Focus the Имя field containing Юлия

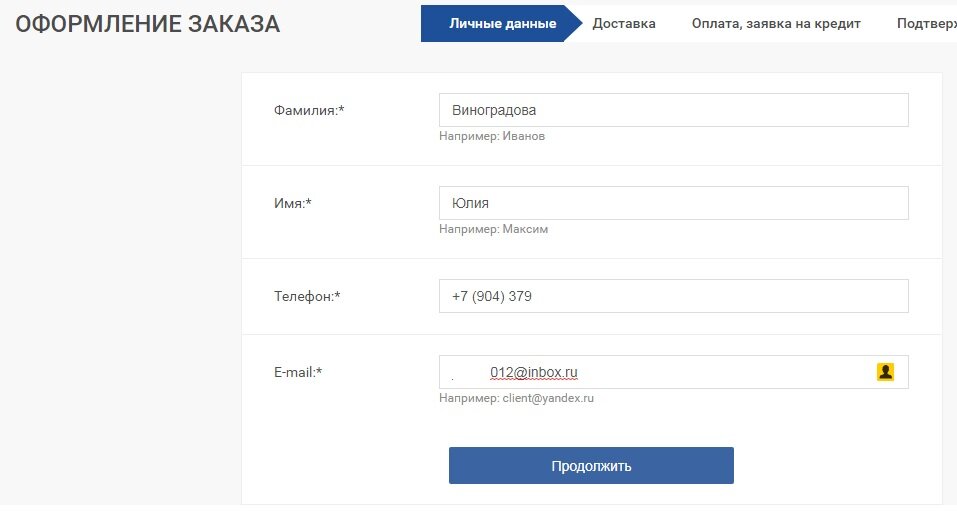click(673, 203)
